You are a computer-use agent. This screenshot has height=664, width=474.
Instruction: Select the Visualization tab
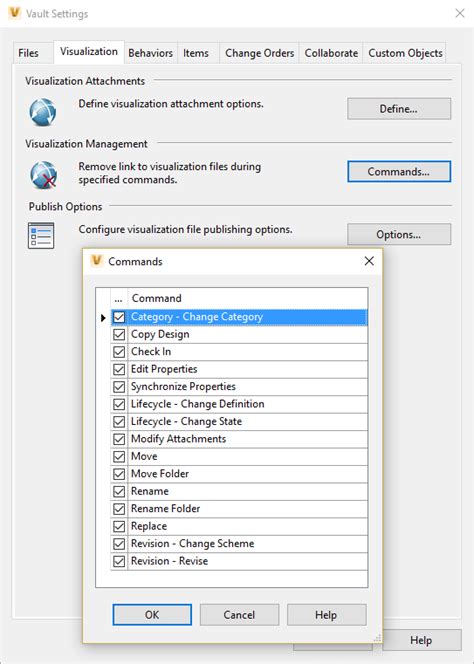tap(89, 52)
